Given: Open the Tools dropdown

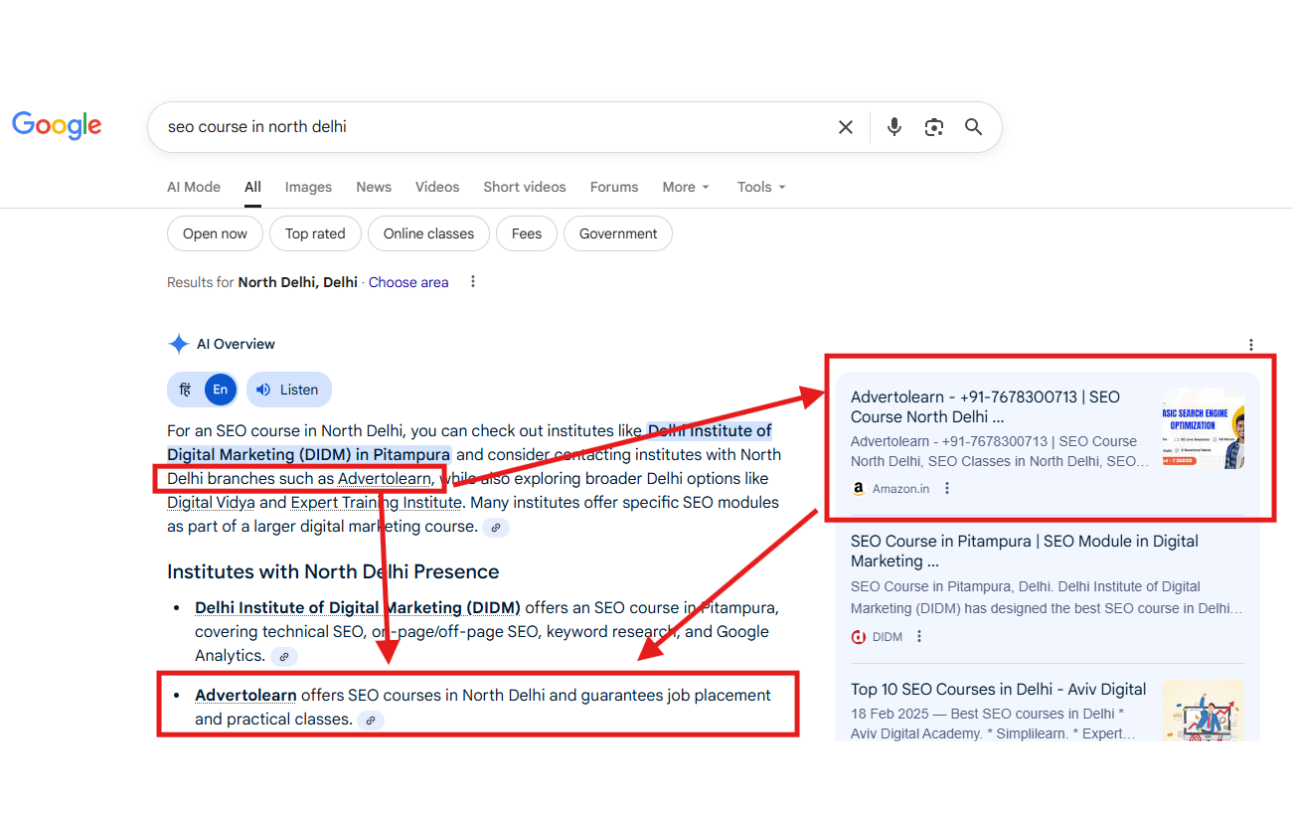Looking at the screenshot, I should (x=761, y=187).
